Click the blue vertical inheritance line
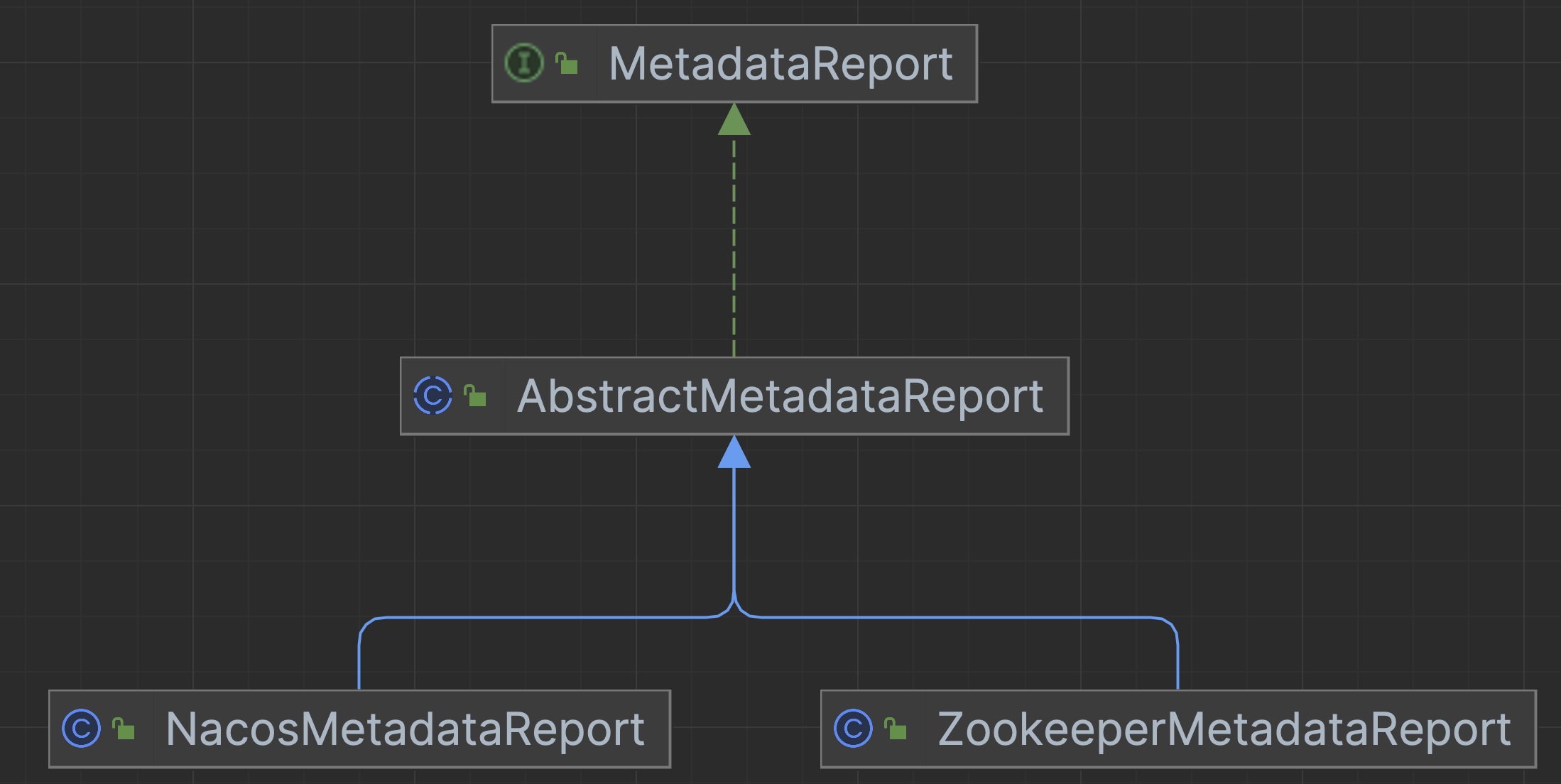1561x784 pixels. [734, 533]
